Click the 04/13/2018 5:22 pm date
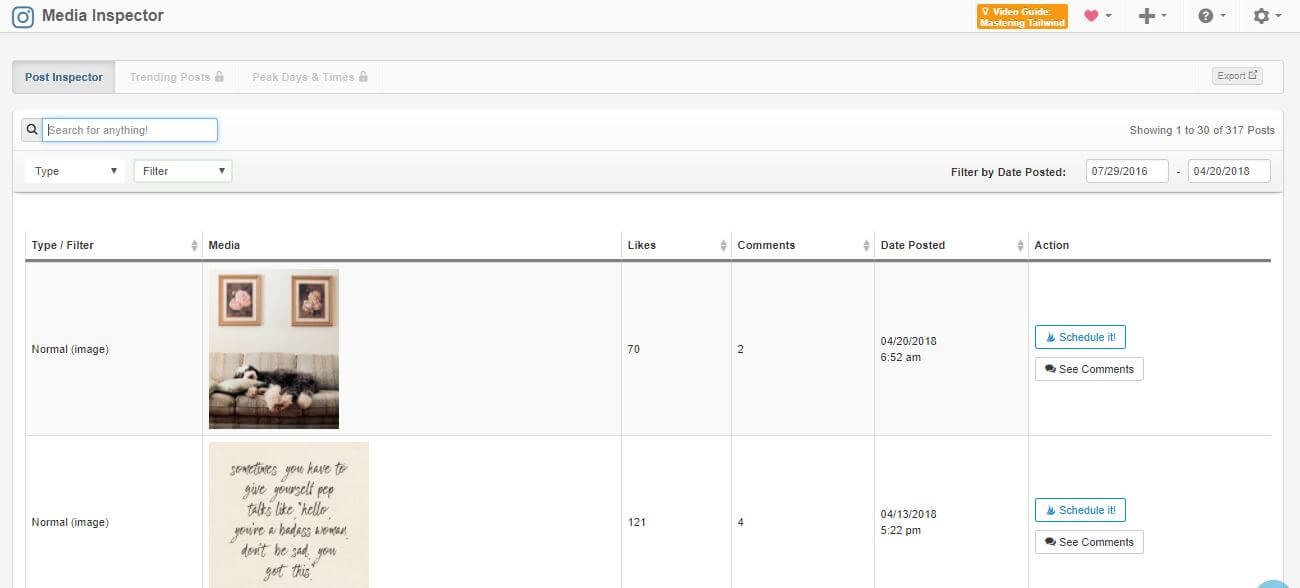The image size is (1300, 588). (x=909, y=522)
